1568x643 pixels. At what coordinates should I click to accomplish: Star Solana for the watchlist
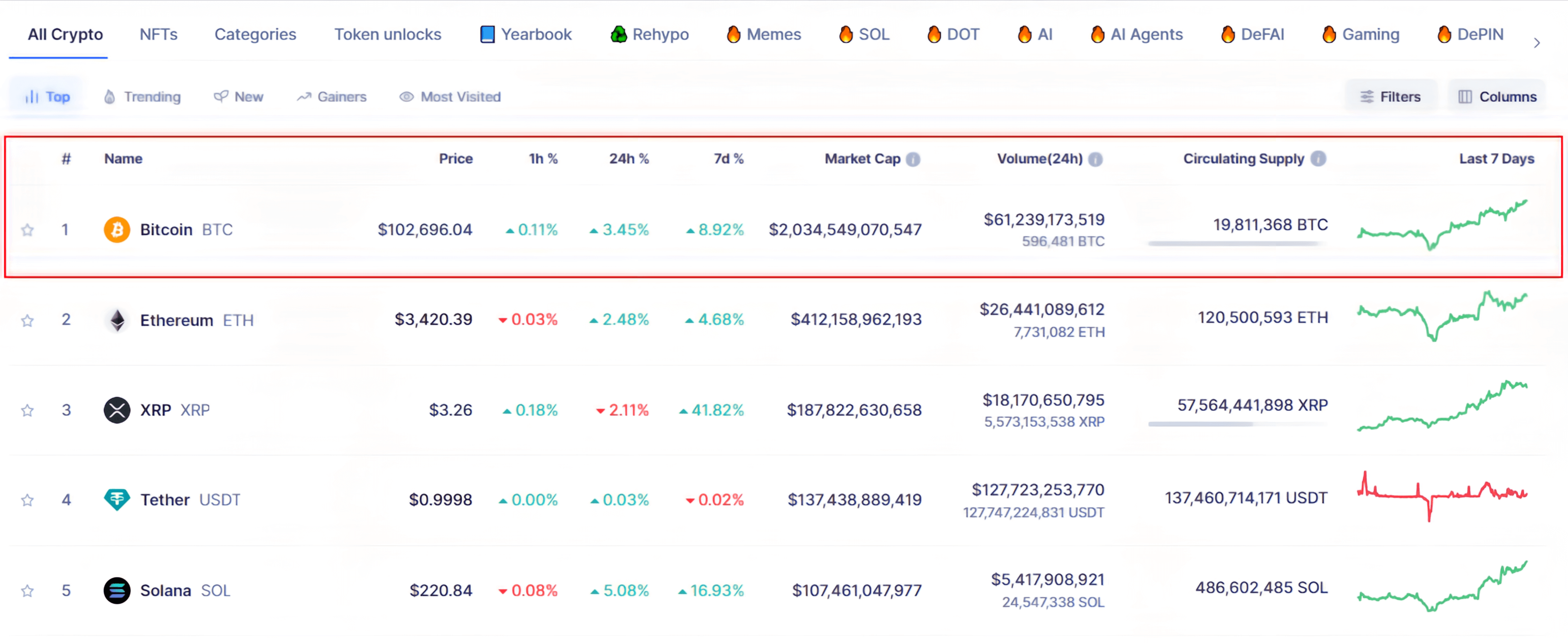click(x=27, y=591)
